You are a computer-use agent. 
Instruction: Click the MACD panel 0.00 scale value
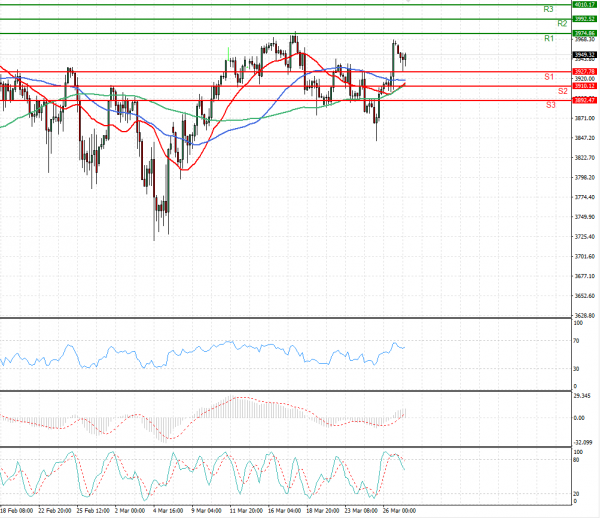(579, 418)
